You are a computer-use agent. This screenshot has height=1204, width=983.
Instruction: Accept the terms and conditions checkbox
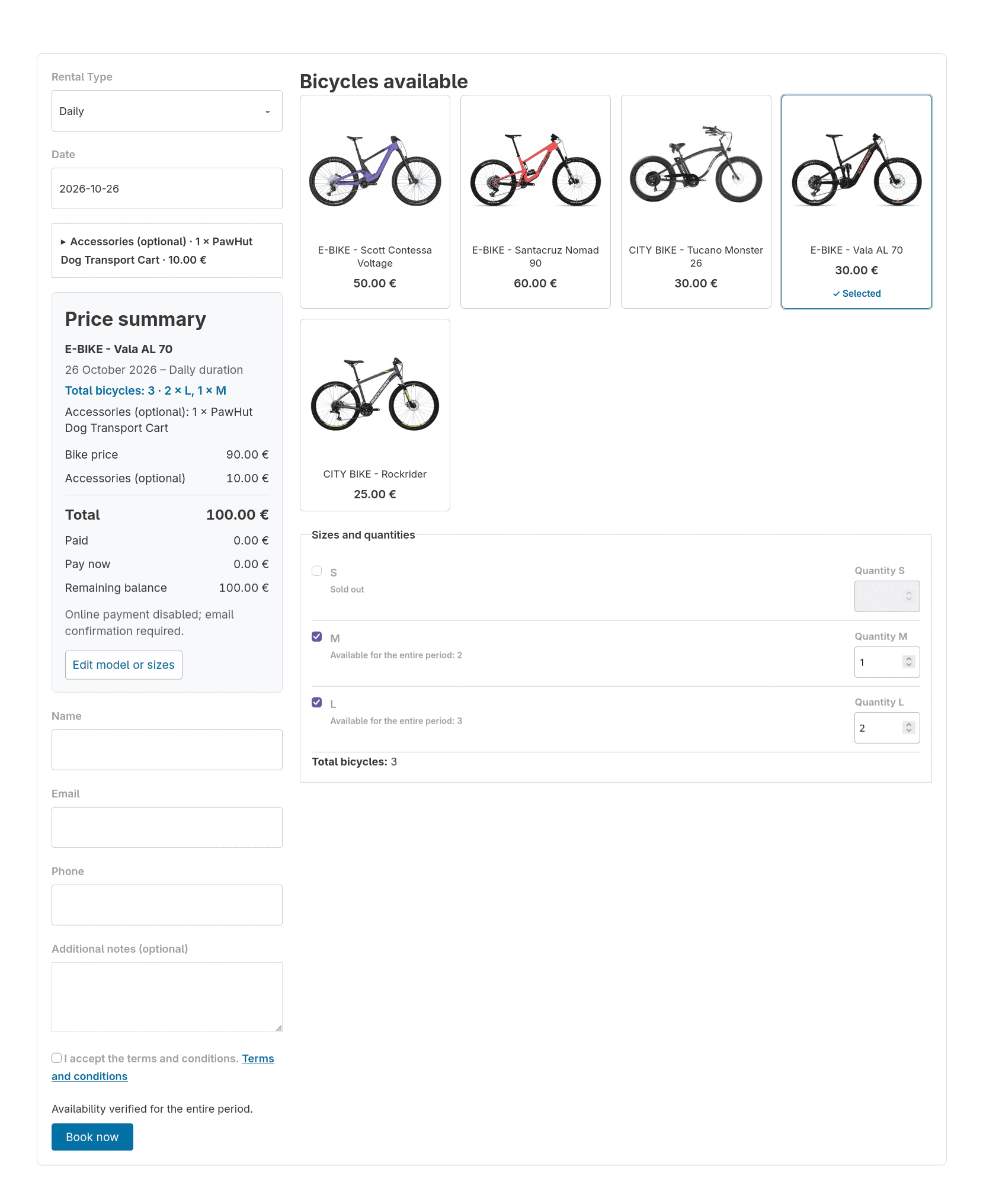click(57, 1058)
